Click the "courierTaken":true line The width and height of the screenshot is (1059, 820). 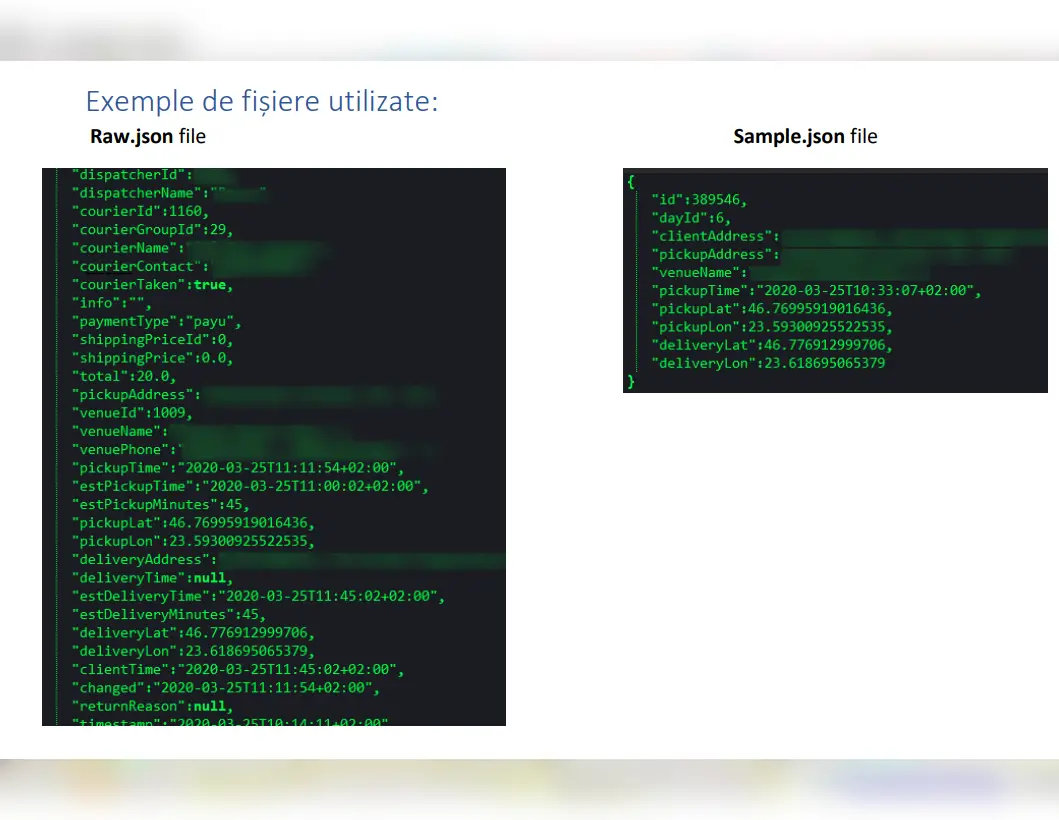[152, 284]
